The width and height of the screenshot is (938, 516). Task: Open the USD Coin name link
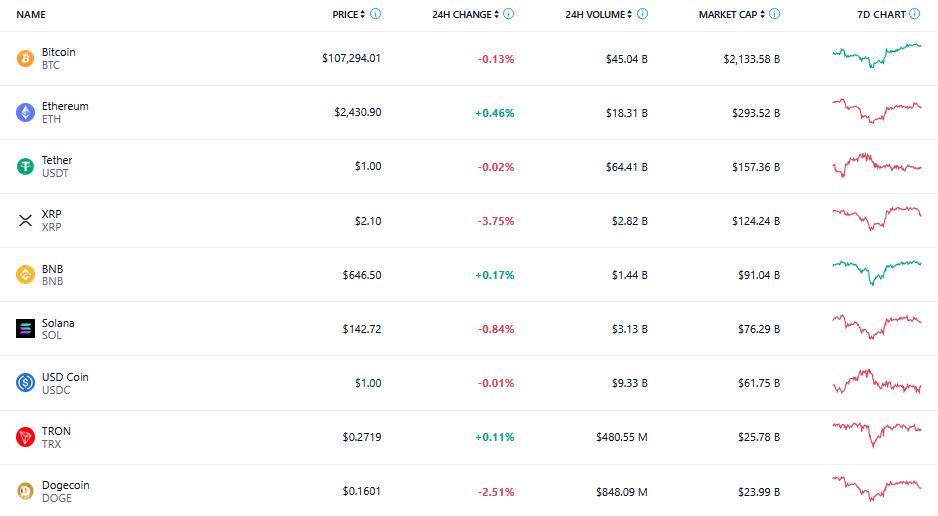point(65,377)
